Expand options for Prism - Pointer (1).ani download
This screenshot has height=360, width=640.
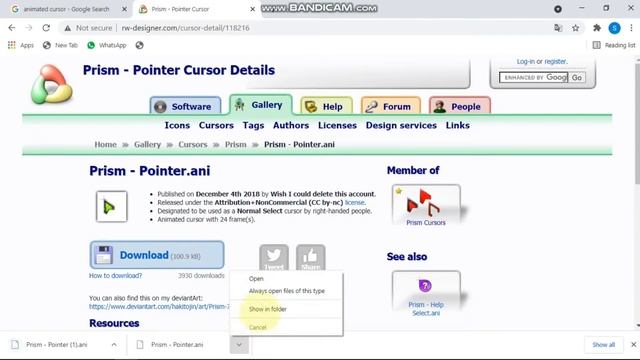click(114, 344)
